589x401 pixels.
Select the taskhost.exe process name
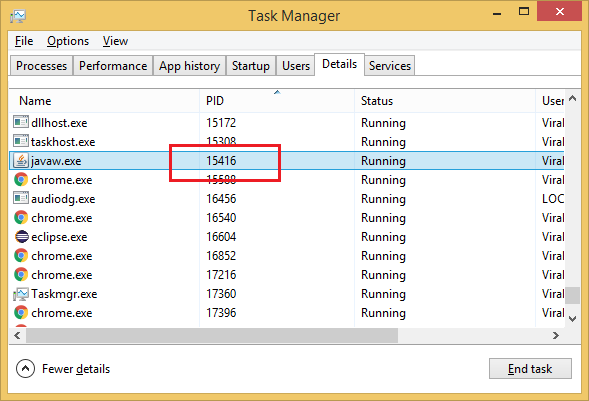(63, 142)
